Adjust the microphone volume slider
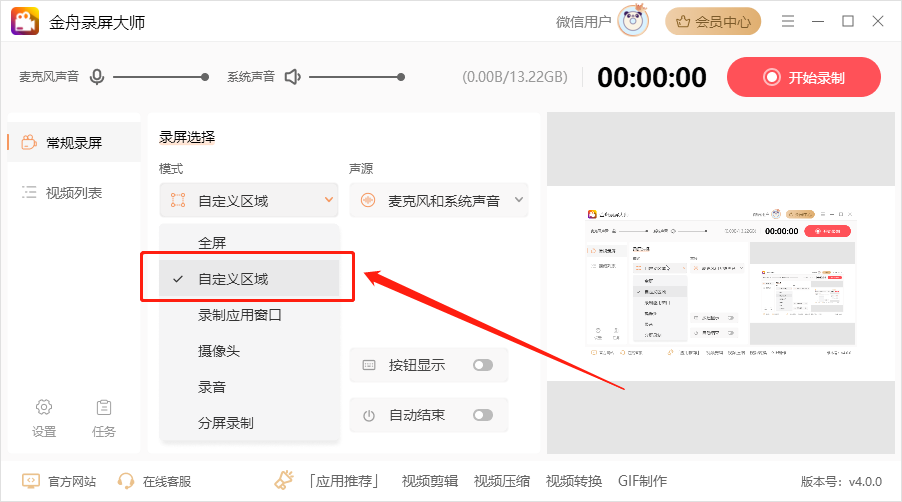Image resolution: width=902 pixels, height=502 pixels. pos(160,77)
